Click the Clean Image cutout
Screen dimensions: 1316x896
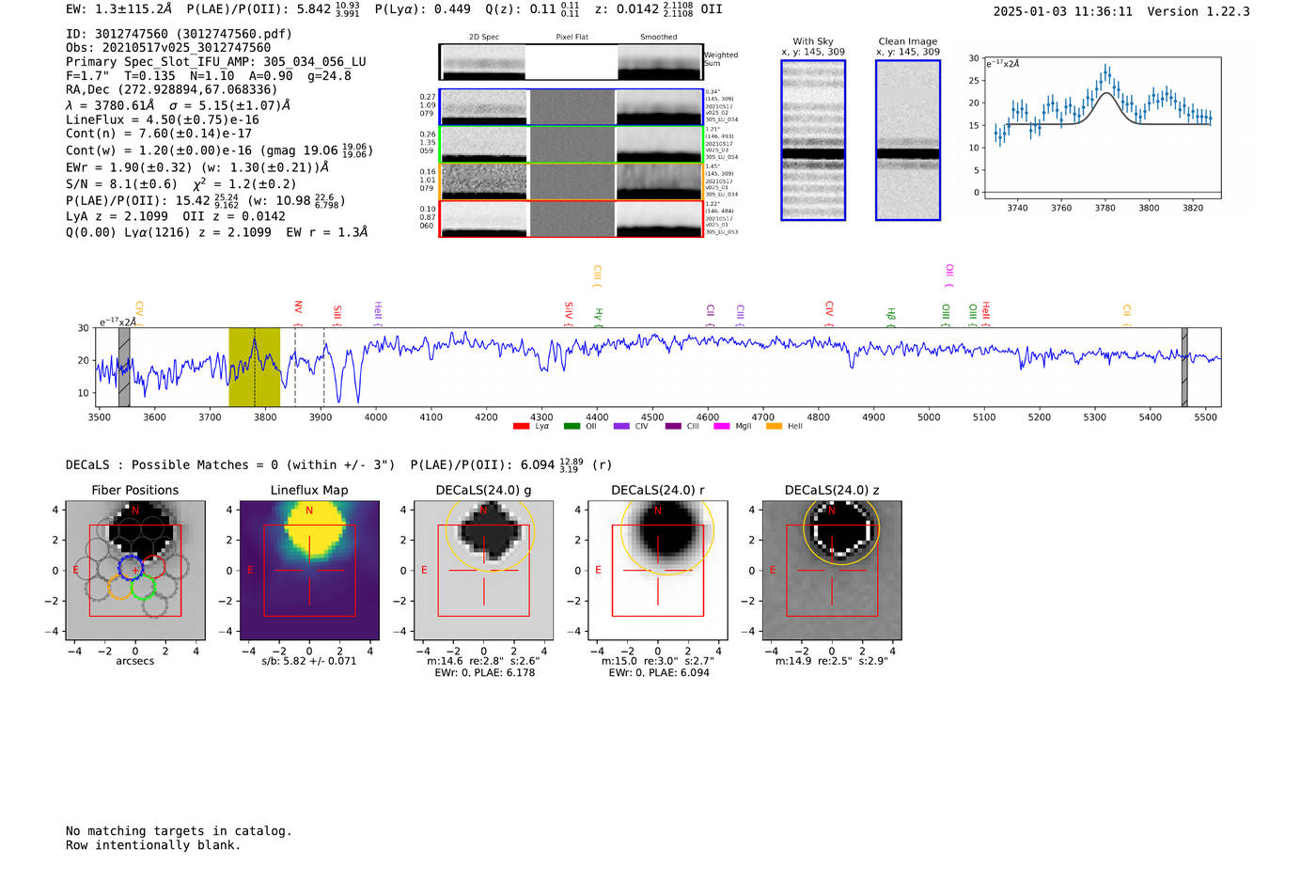908,140
